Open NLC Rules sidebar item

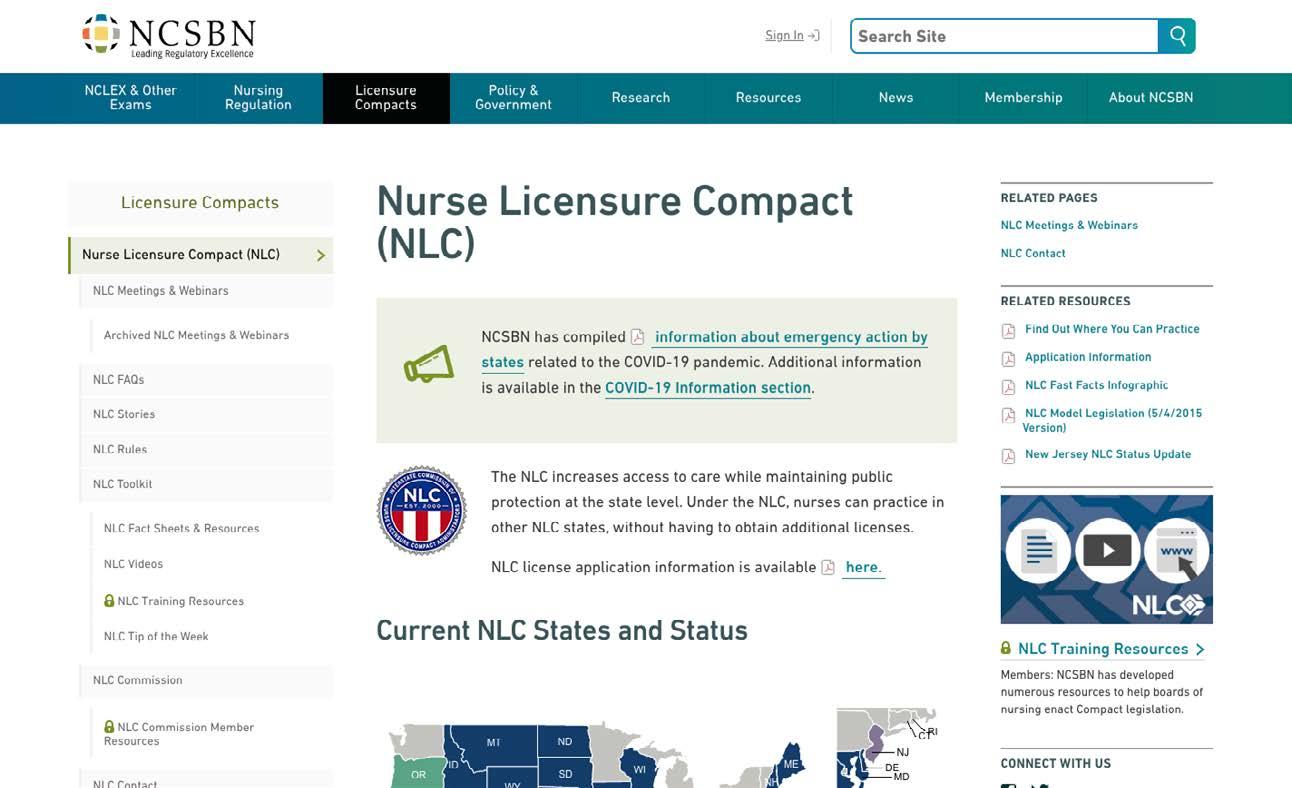(206, 449)
